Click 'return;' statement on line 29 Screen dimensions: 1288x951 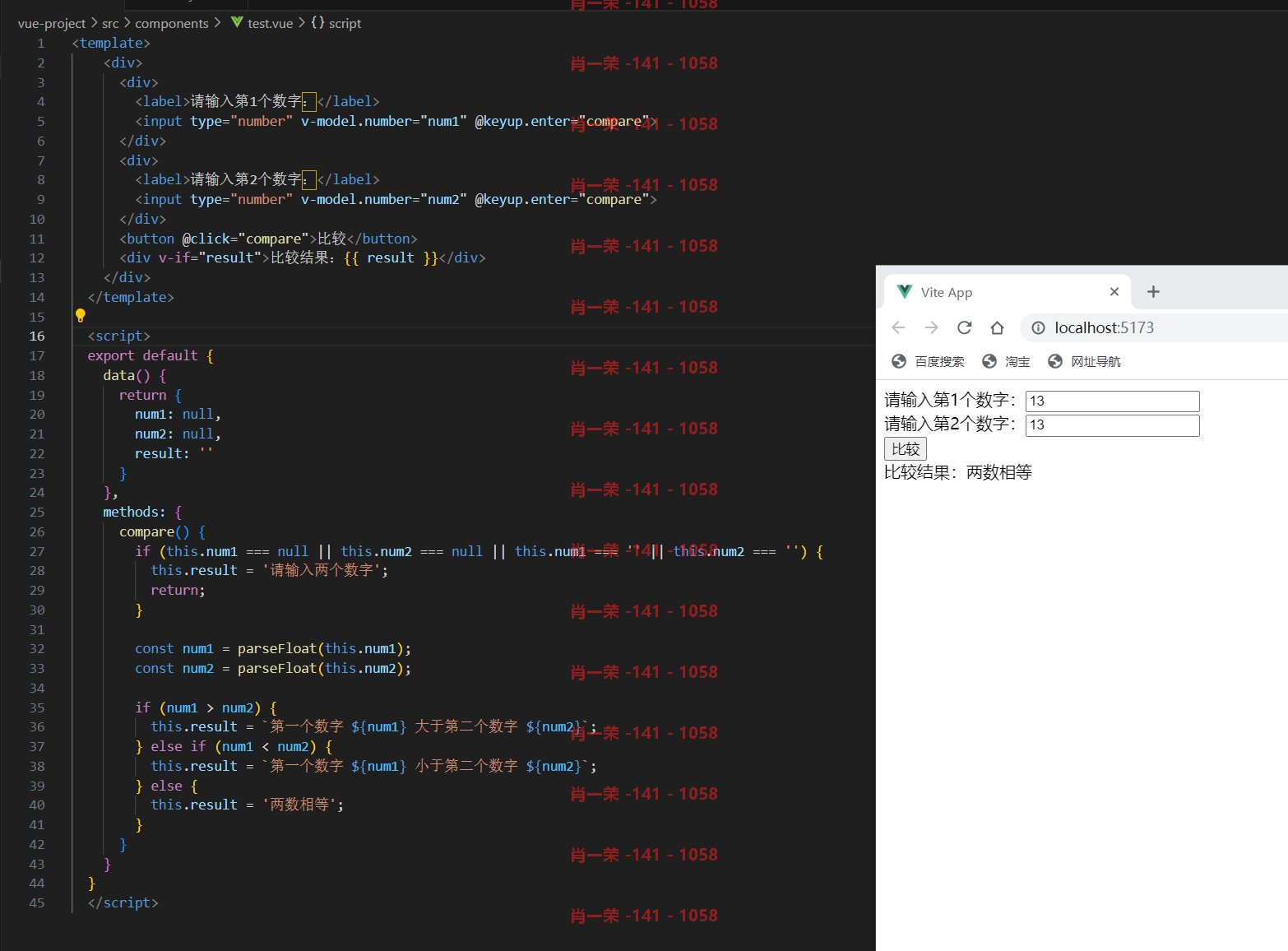[x=178, y=590]
